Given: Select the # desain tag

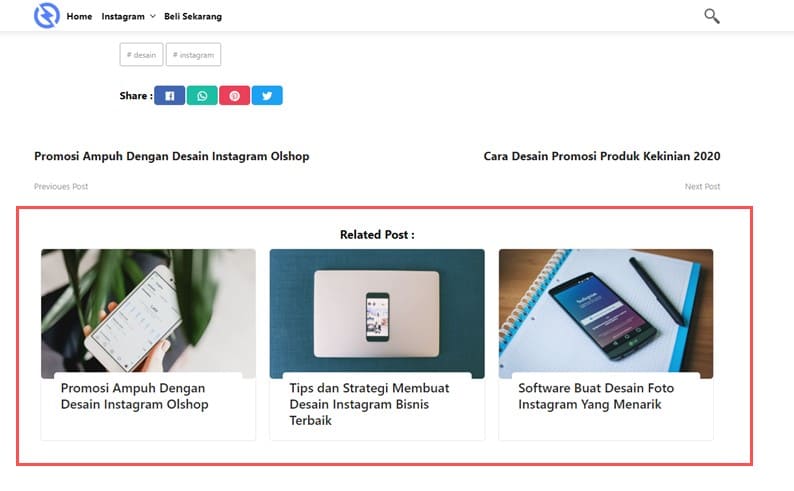Looking at the screenshot, I should coord(141,55).
